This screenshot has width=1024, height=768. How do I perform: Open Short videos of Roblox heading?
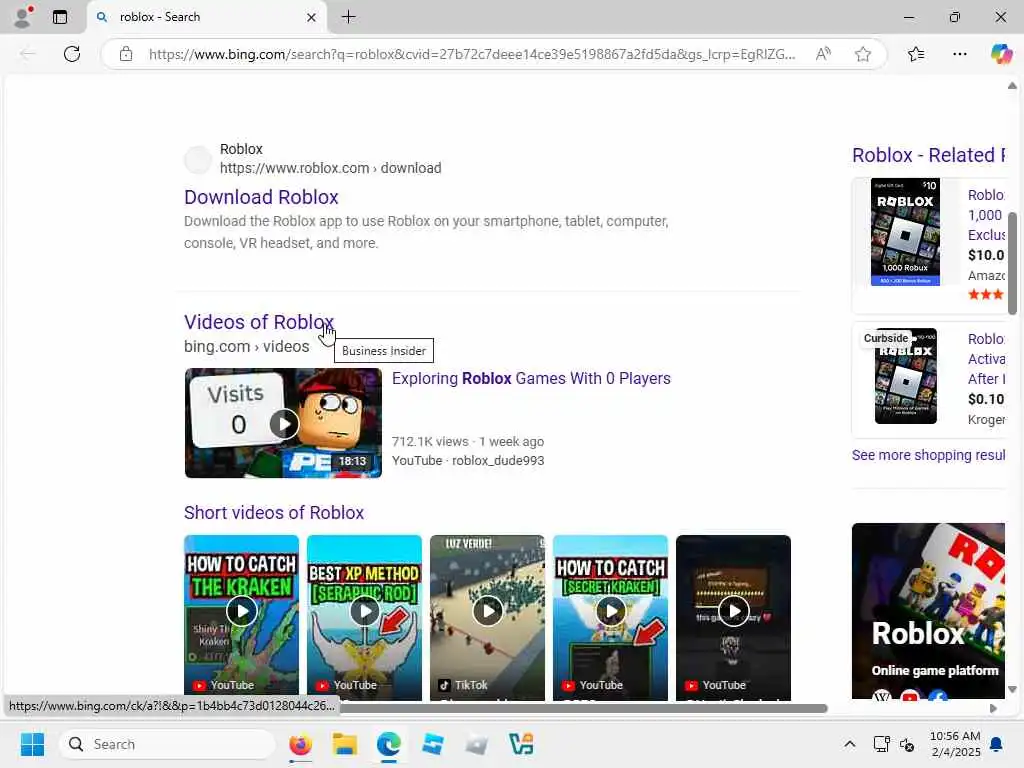click(x=274, y=513)
